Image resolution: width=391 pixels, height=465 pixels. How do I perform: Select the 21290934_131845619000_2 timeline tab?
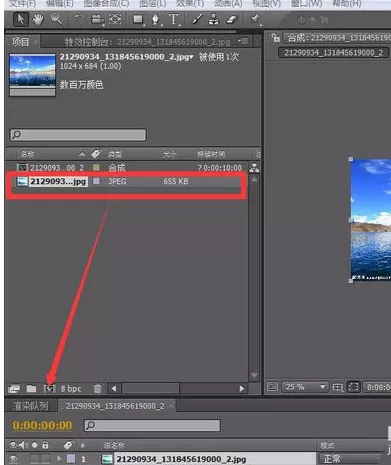[115, 406]
